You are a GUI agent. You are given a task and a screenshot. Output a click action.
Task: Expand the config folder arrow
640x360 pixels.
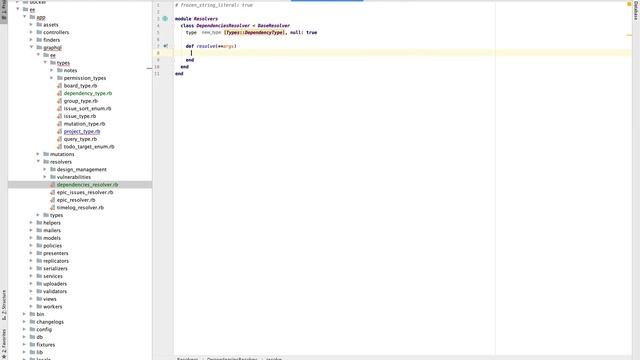click(24, 329)
